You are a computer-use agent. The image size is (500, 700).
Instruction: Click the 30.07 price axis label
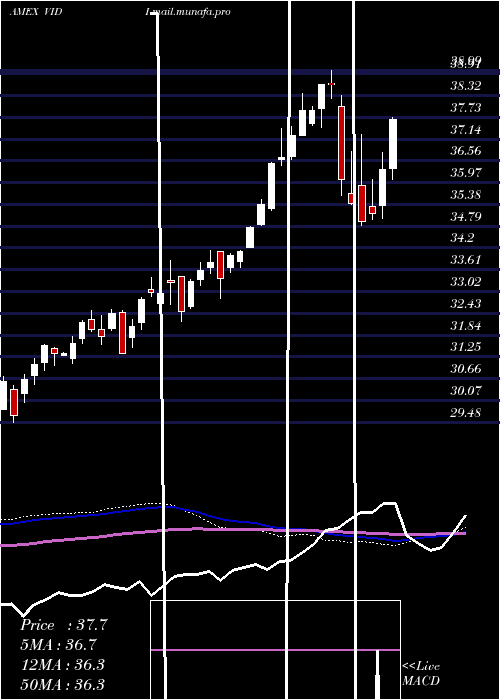466,391
